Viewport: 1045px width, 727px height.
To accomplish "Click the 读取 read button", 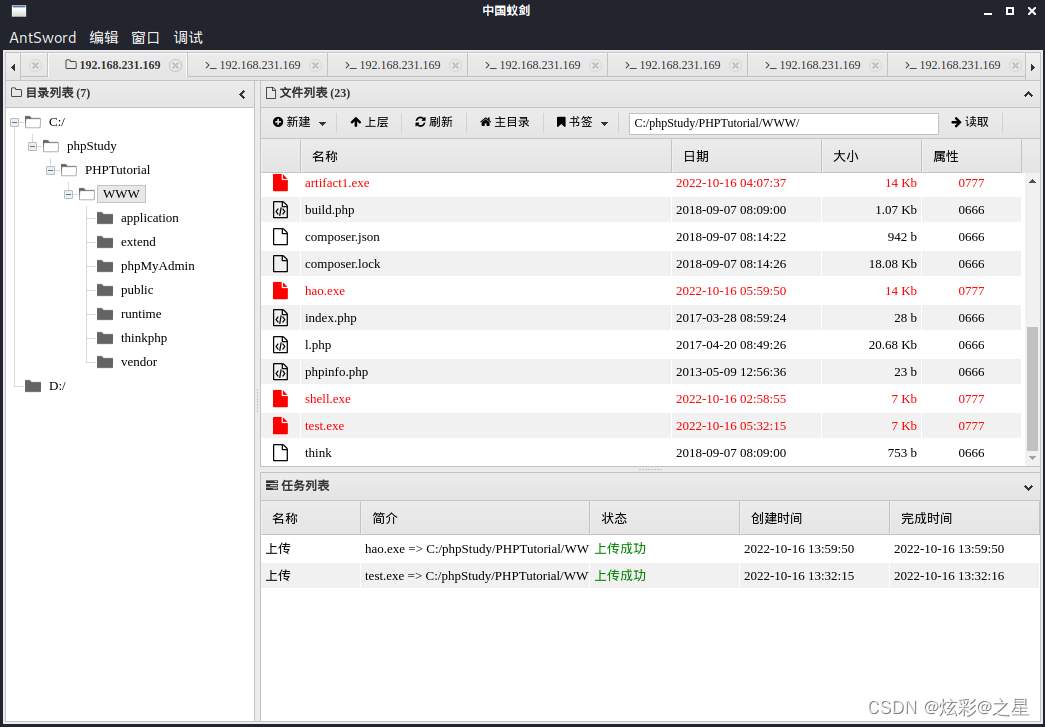I will [x=970, y=123].
